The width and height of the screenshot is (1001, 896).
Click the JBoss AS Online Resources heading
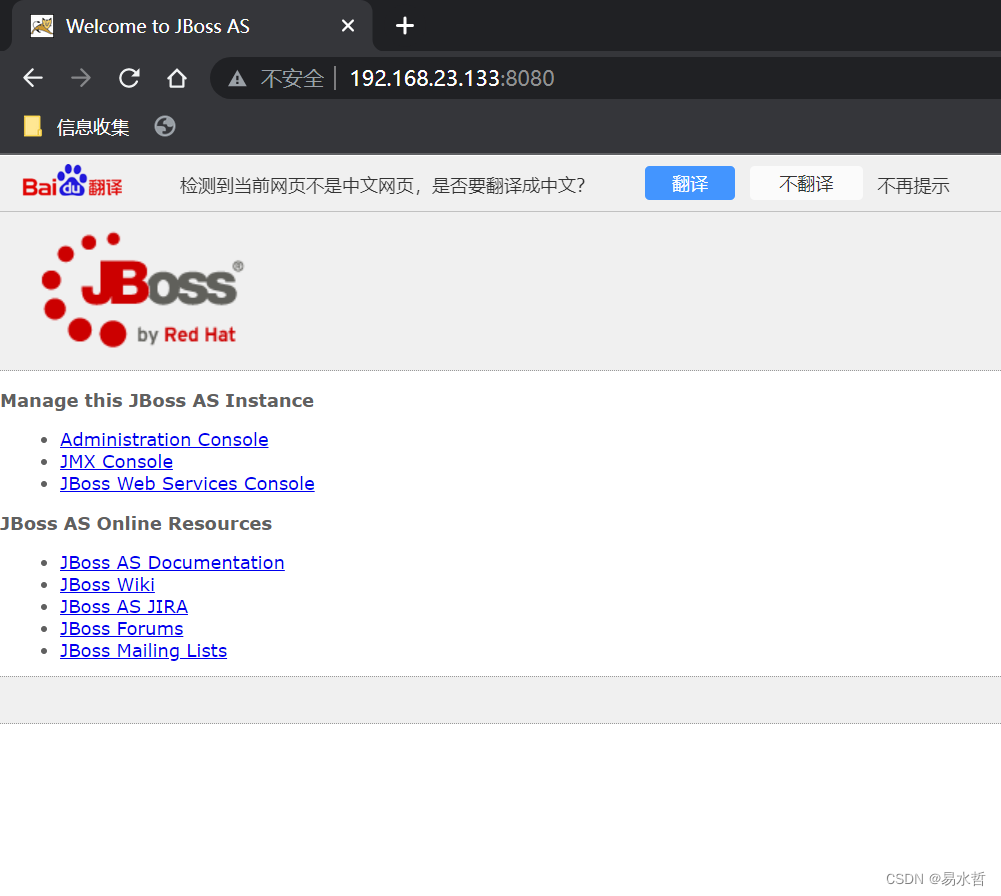(136, 524)
